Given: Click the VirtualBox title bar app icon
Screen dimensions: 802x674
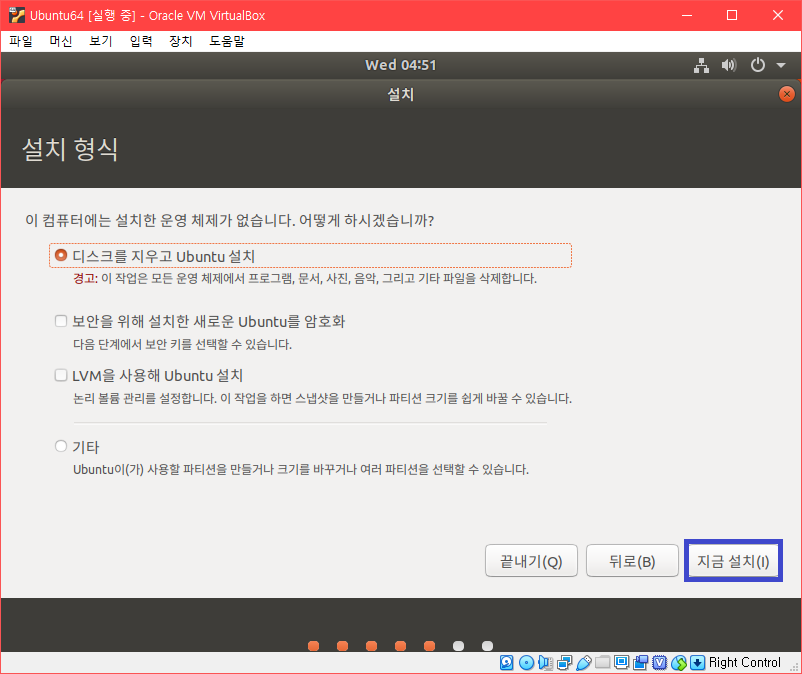Looking at the screenshot, I should [17, 15].
